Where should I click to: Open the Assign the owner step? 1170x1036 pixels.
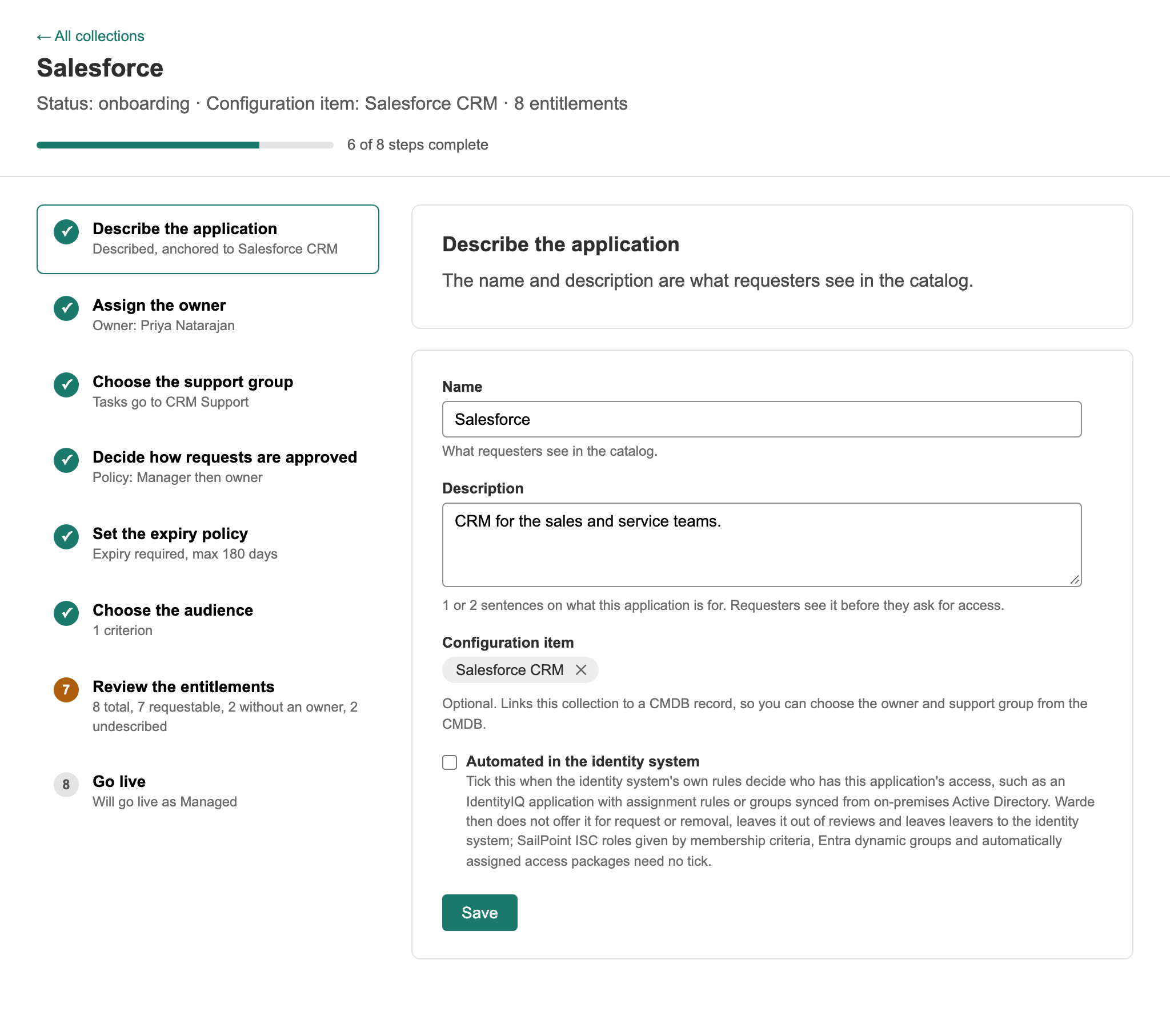208,315
